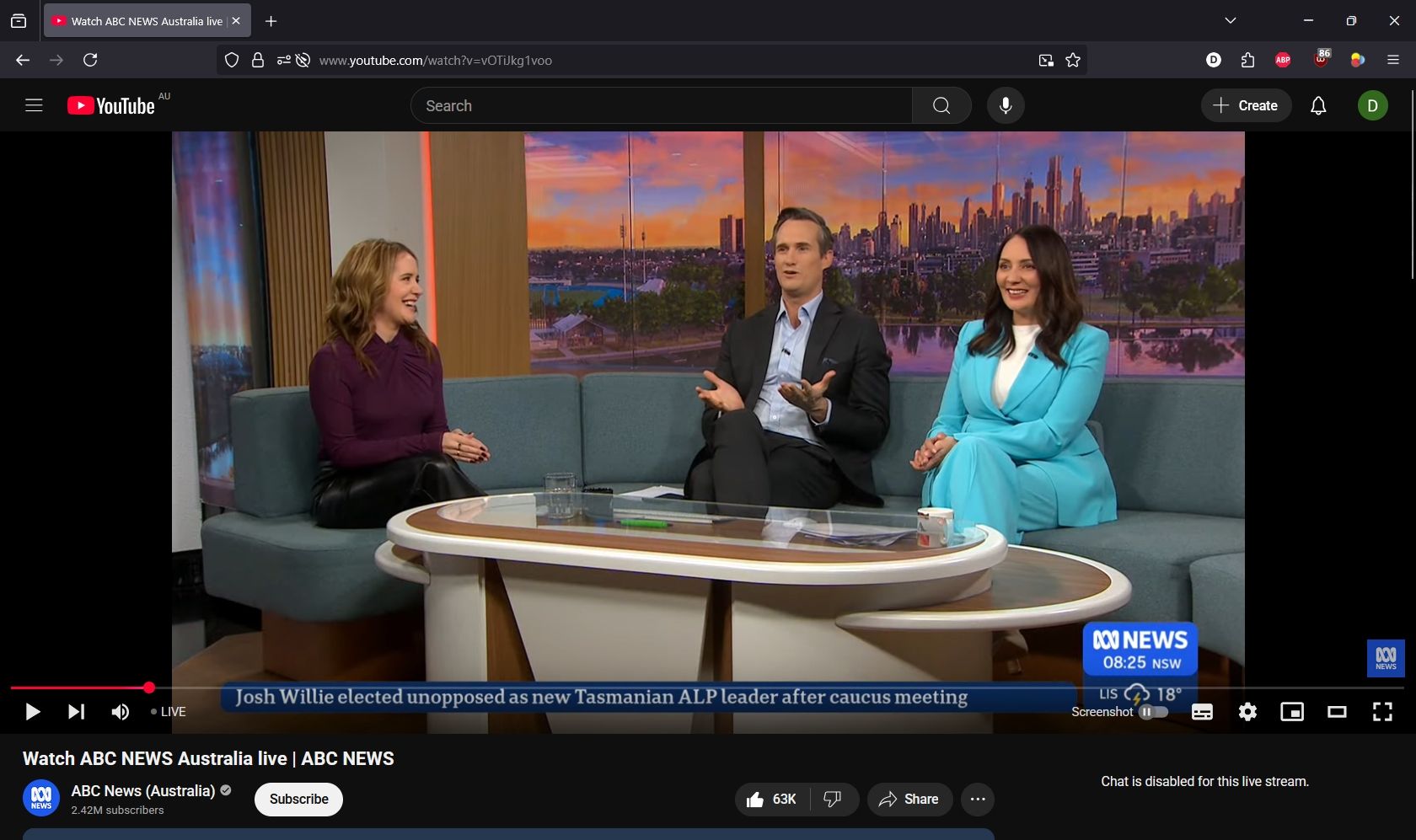Click the red video progress bar scrubber
1416x840 pixels.
point(149,688)
